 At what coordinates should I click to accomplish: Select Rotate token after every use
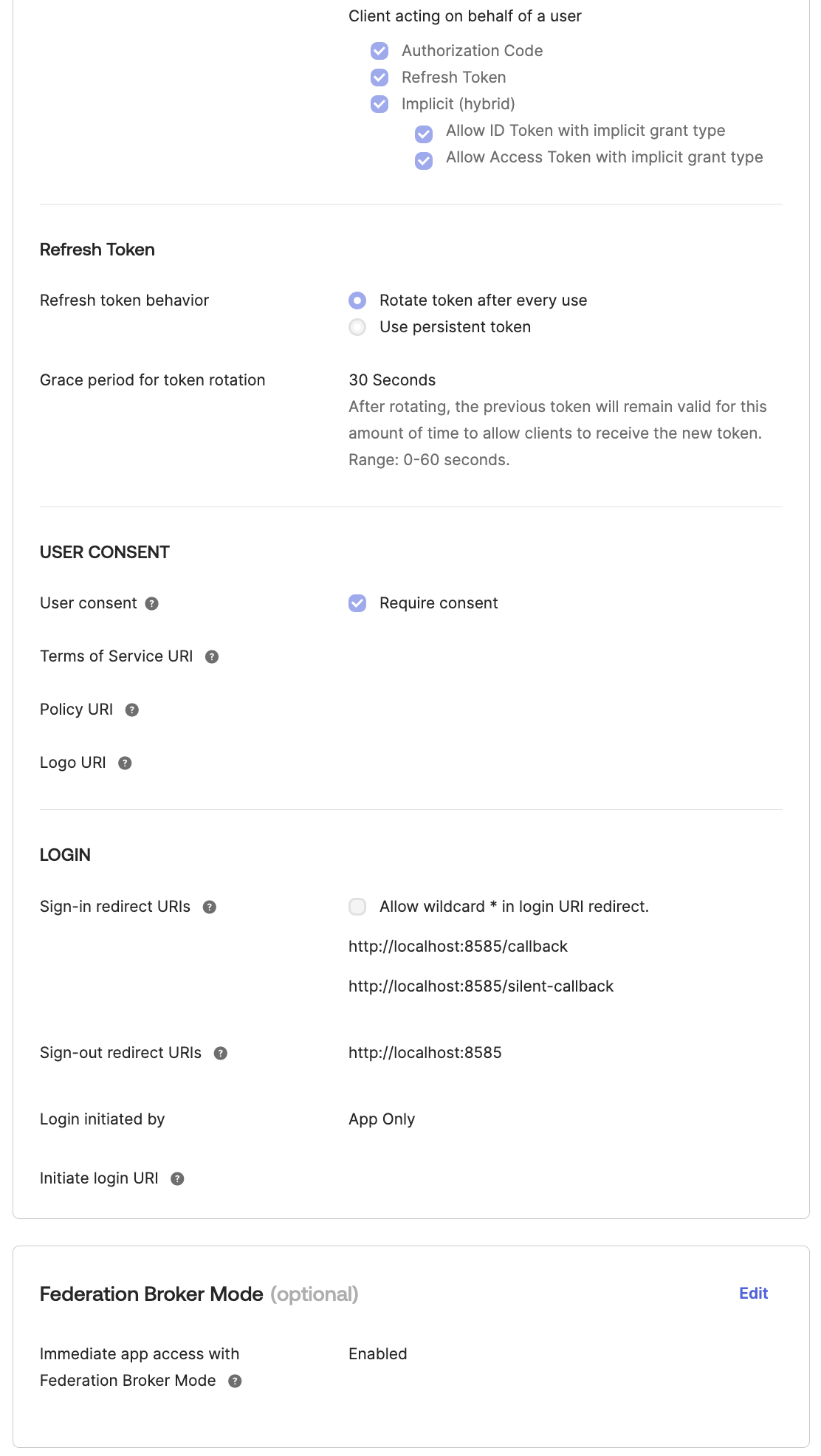[x=357, y=301]
